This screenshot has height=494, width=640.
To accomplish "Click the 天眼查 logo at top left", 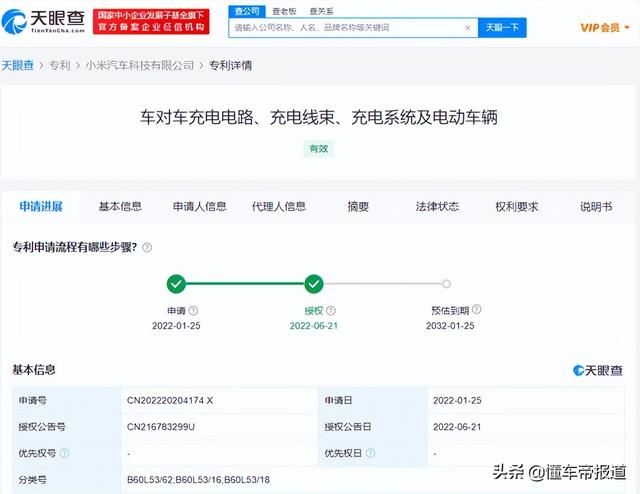I will tap(43, 20).
